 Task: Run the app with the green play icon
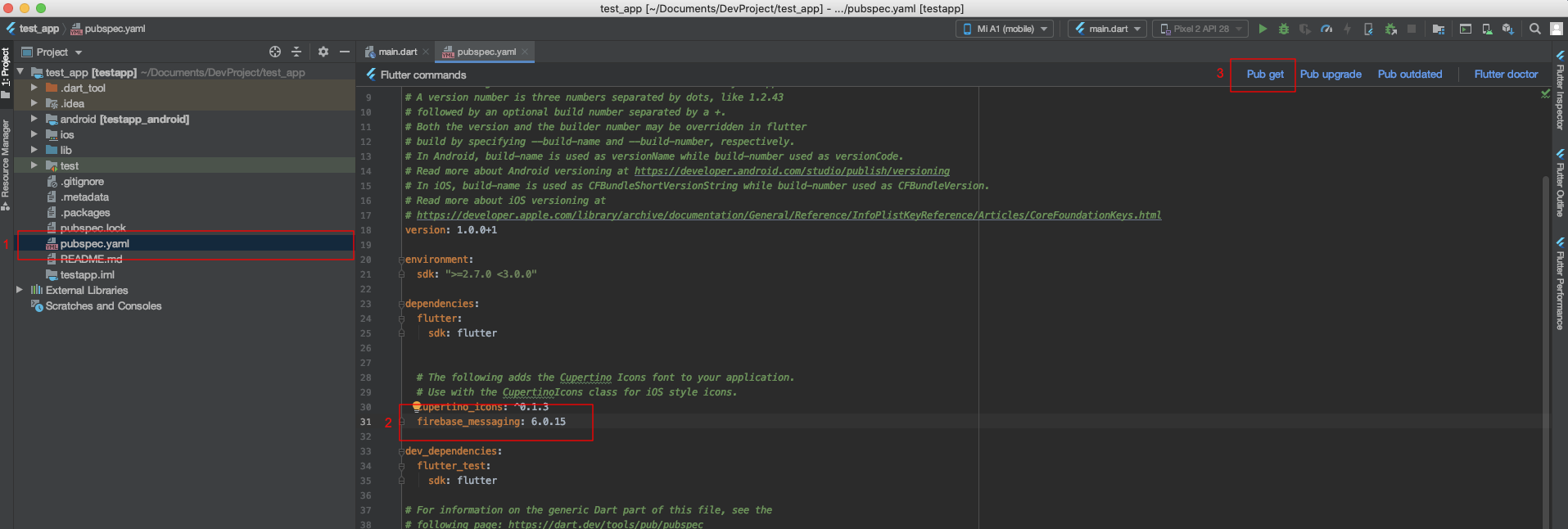(1263, 29)
